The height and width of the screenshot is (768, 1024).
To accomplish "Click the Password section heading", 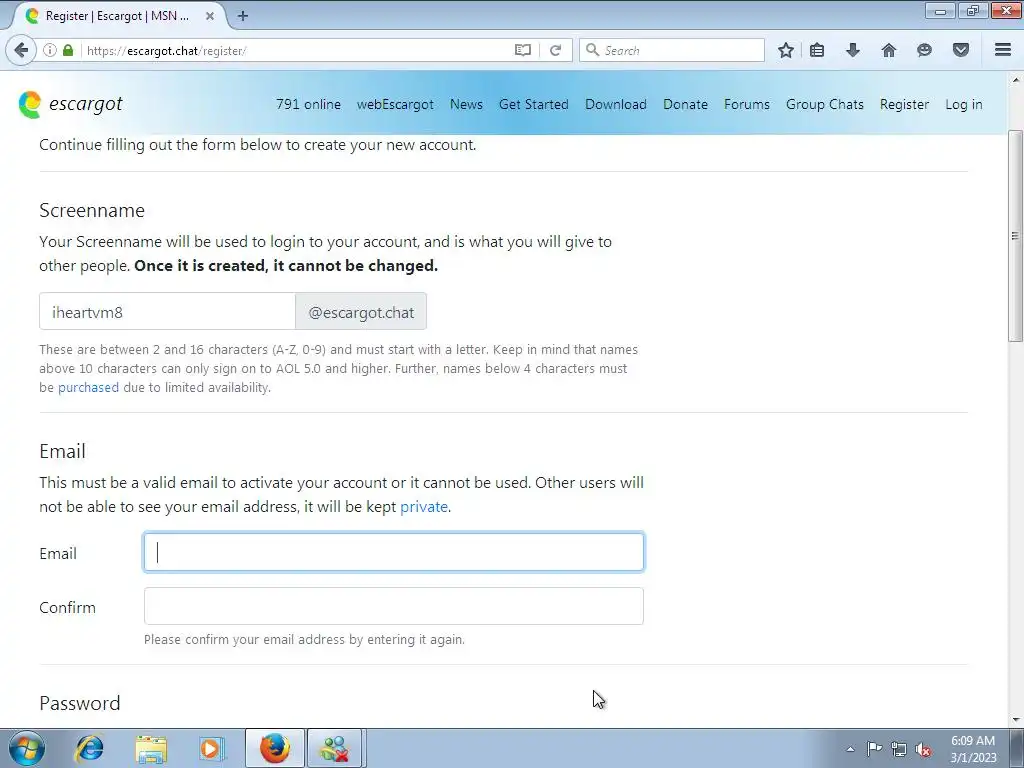I will click(x=80, y=703).
